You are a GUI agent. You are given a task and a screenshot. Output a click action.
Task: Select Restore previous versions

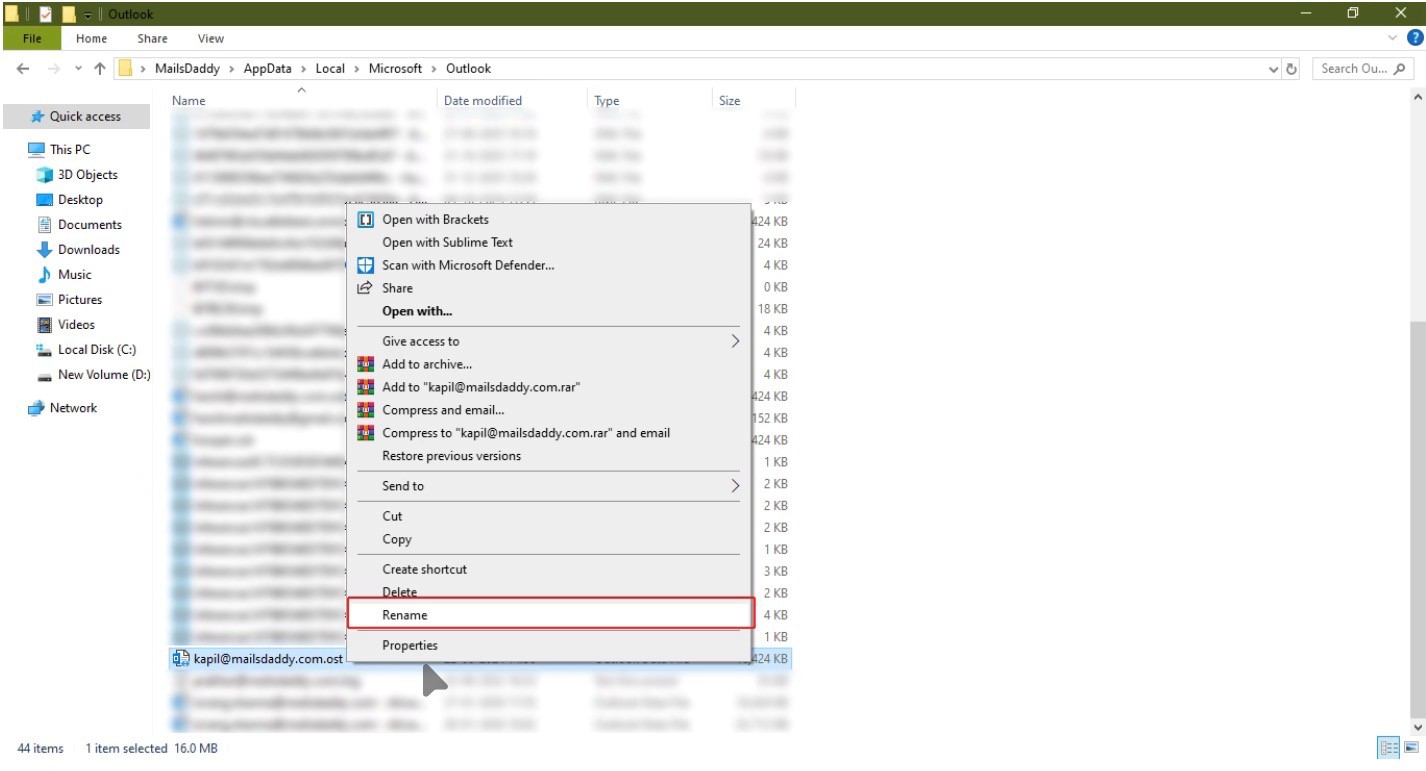[548, 456]
